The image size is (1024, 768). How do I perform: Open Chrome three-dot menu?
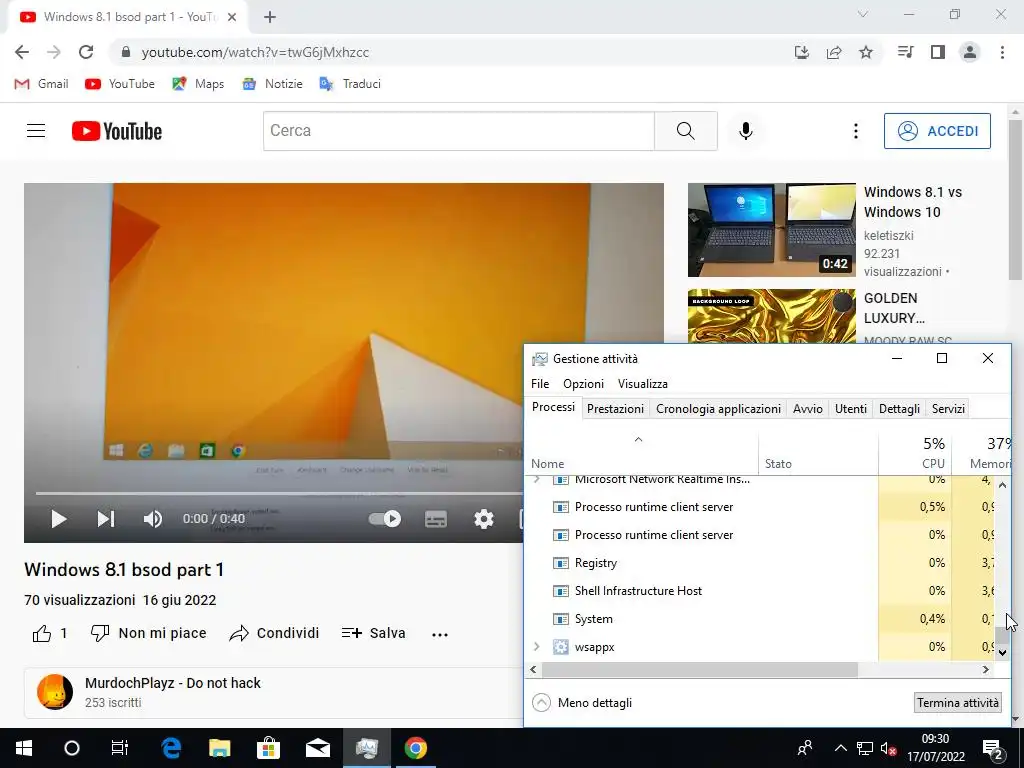(1002, 52)
